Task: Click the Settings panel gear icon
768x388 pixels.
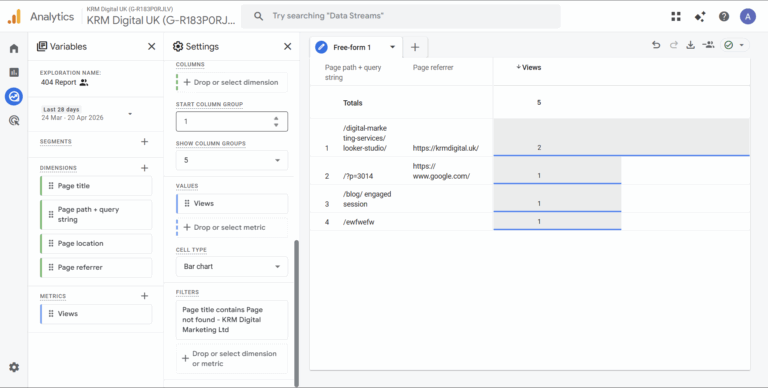Action: click(178, 47)
